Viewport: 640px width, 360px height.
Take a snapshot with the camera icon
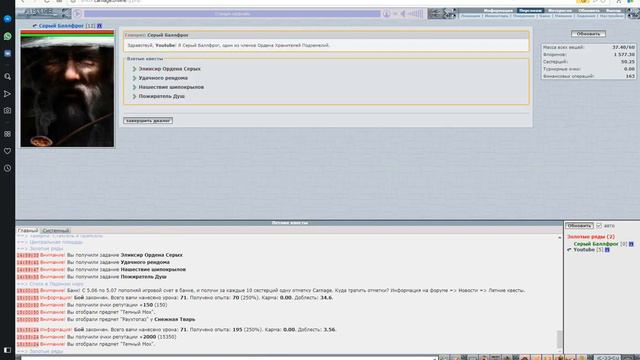(x=7, y=111)
